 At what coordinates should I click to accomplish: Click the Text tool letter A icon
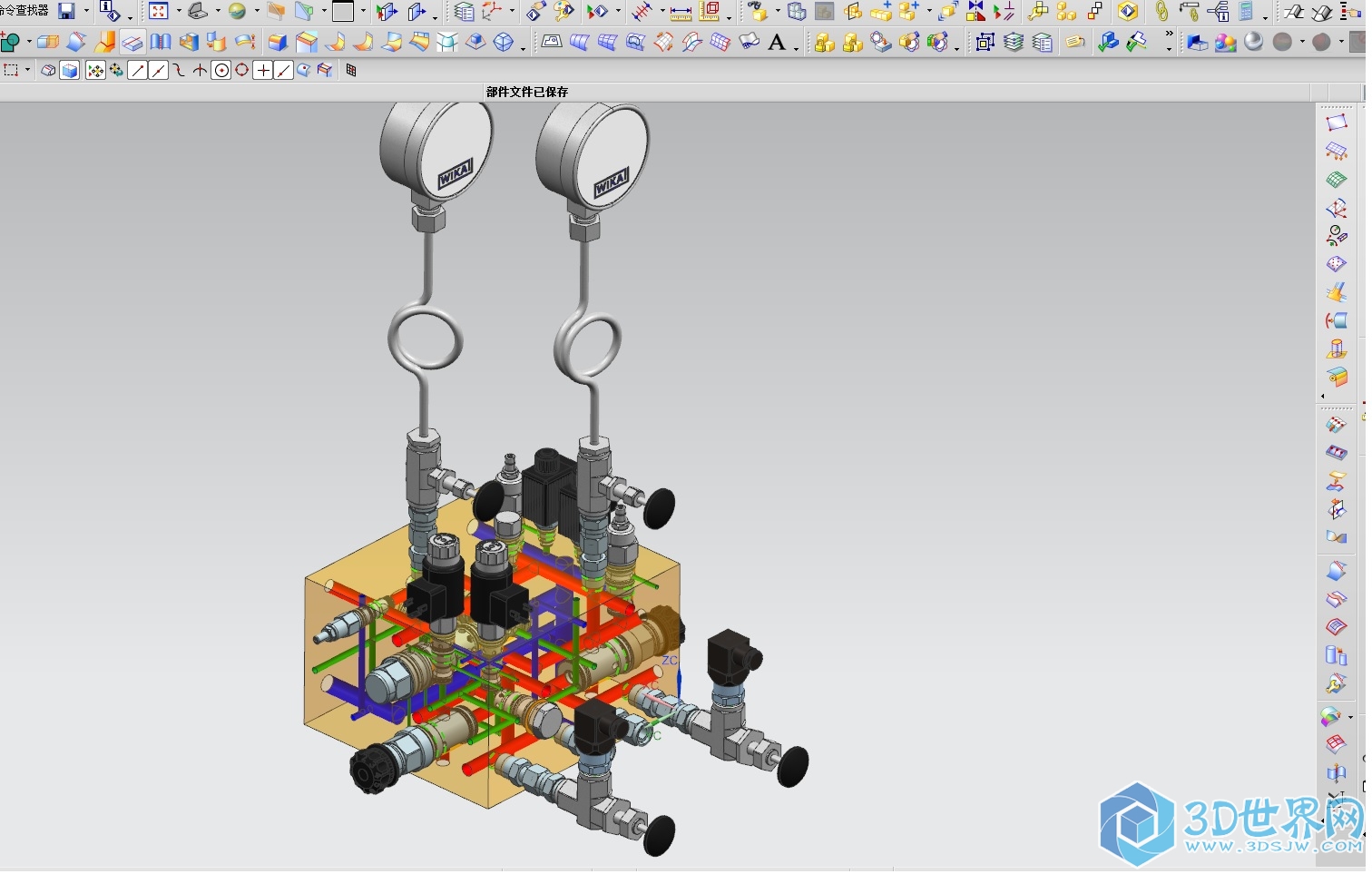tap(777, 42)
